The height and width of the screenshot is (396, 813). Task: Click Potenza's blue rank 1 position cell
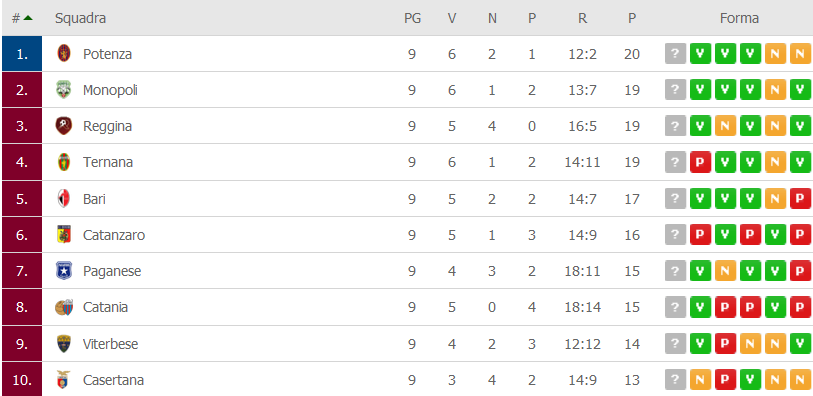pos(22,53)
